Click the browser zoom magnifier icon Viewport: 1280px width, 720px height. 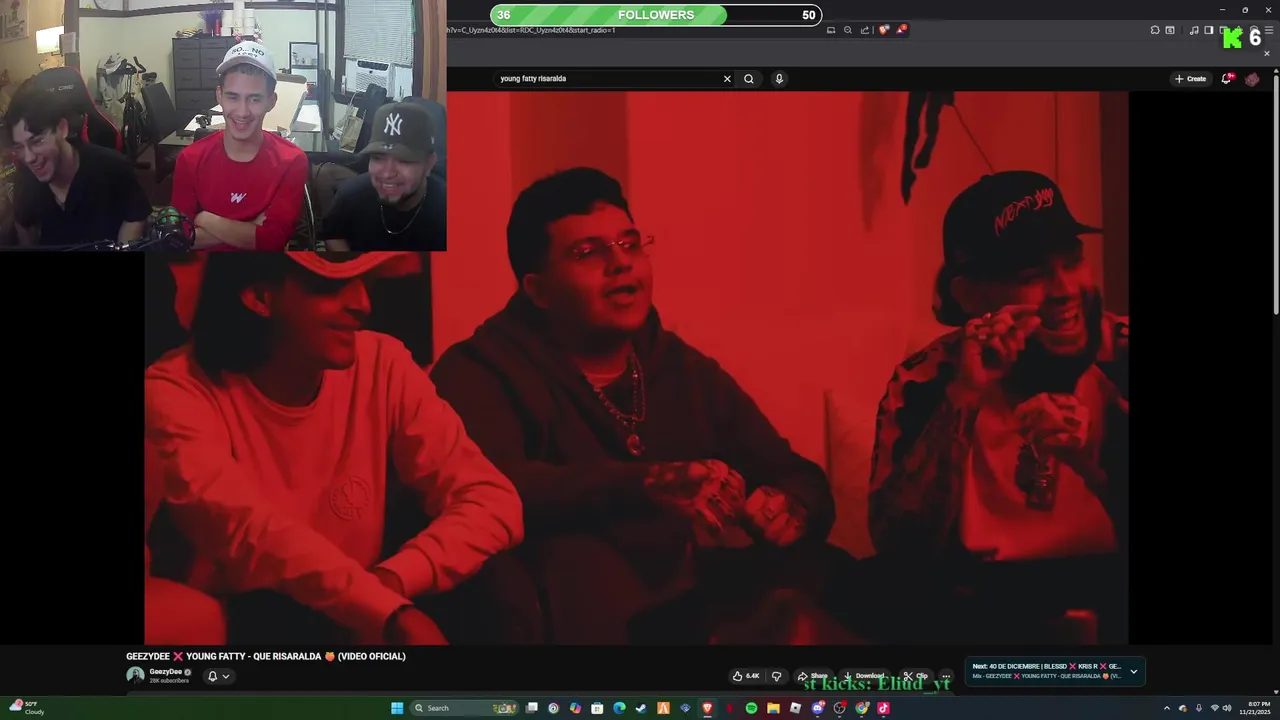[x=848, y=30]
